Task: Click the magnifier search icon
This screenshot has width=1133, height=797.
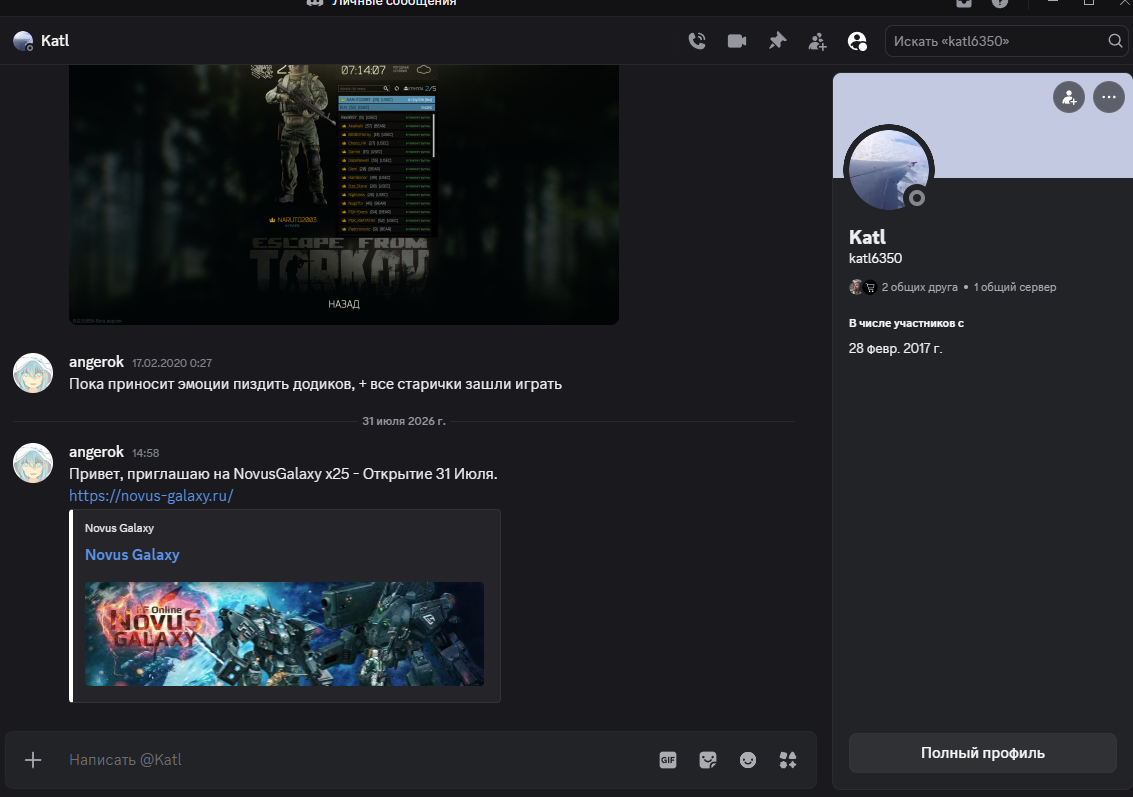Action: coord(1115,41)
